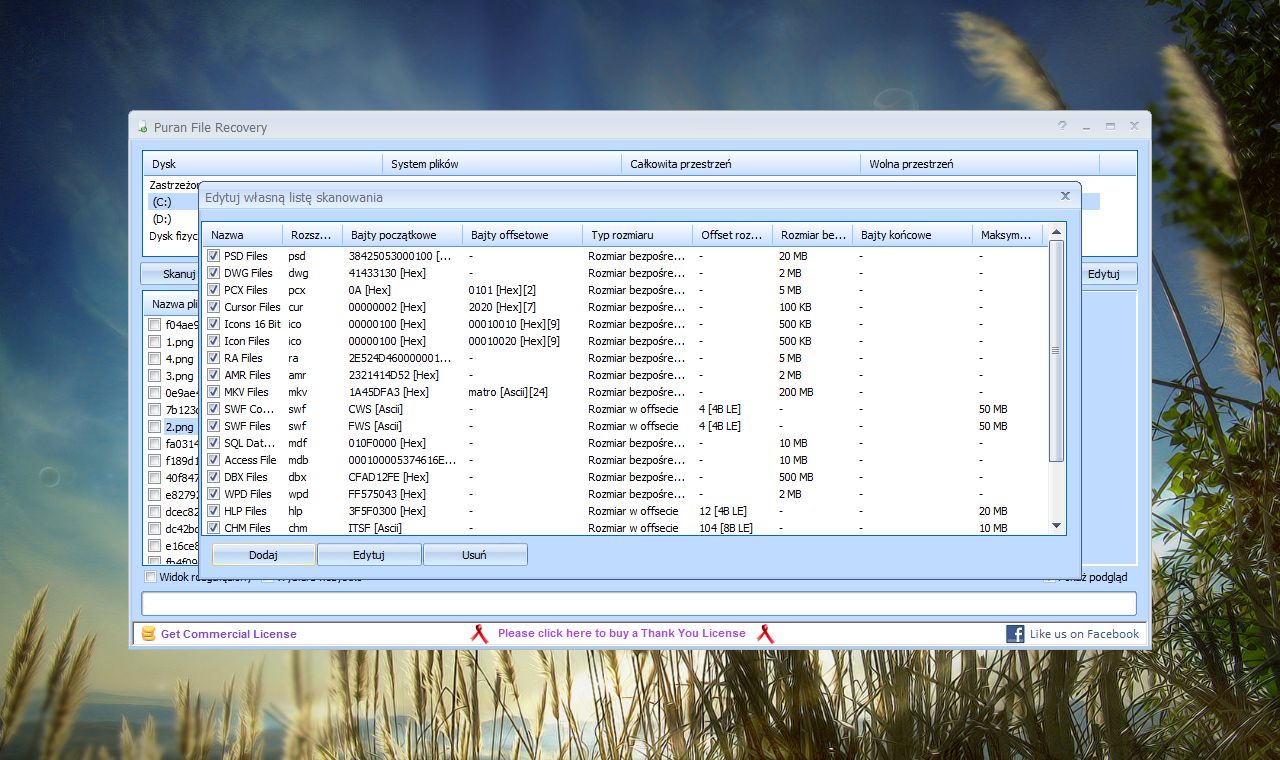The height and width of the screenshot is (760, 1280).
Task: Click the Całkowita przestrzeń column header
Action: [741, 164]
